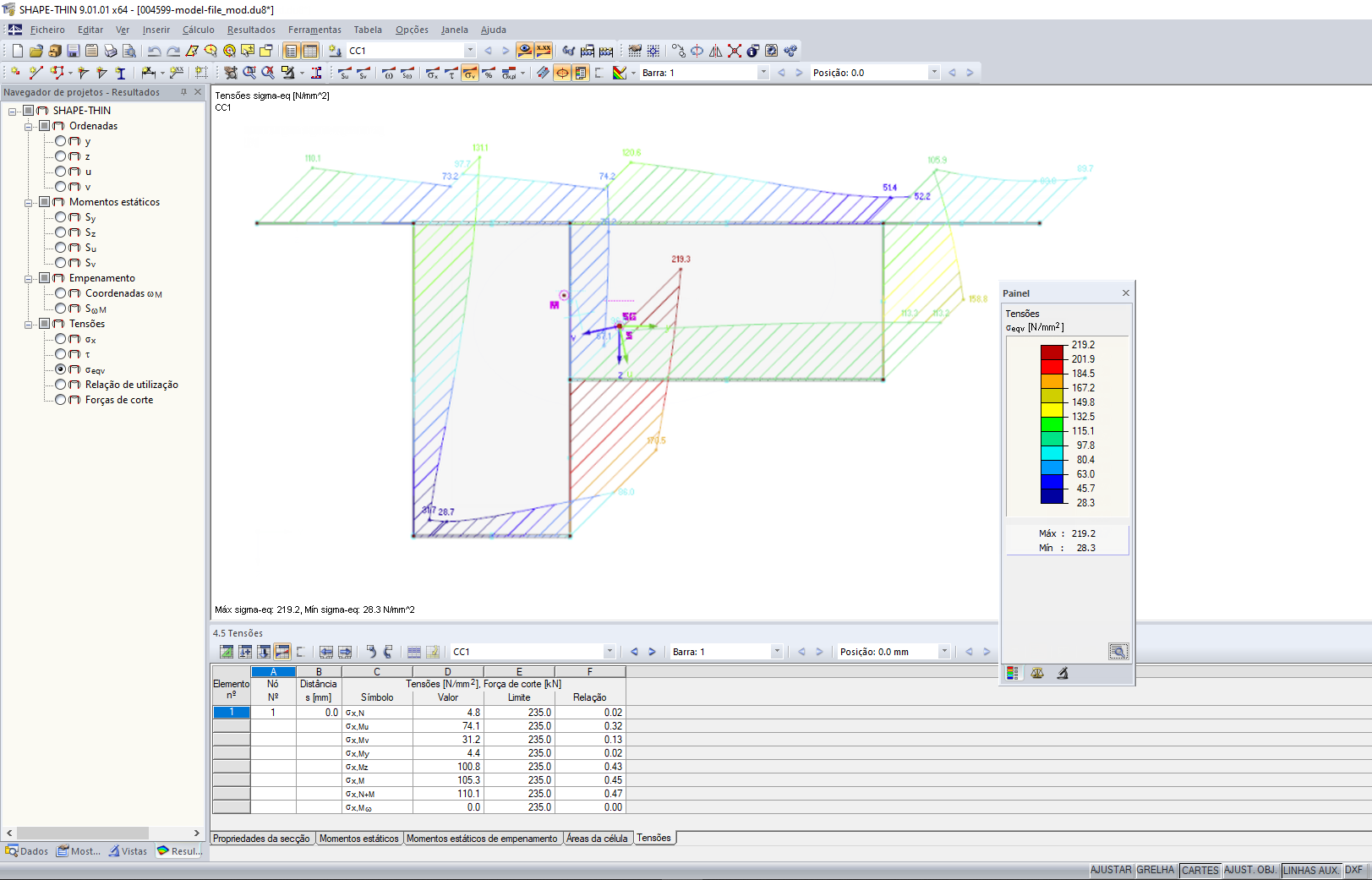This screenshot has width=1372, height=880.
Task: Click the sigma-v equivalent stress toolbar icon
Action: click(x=470, y=73)
